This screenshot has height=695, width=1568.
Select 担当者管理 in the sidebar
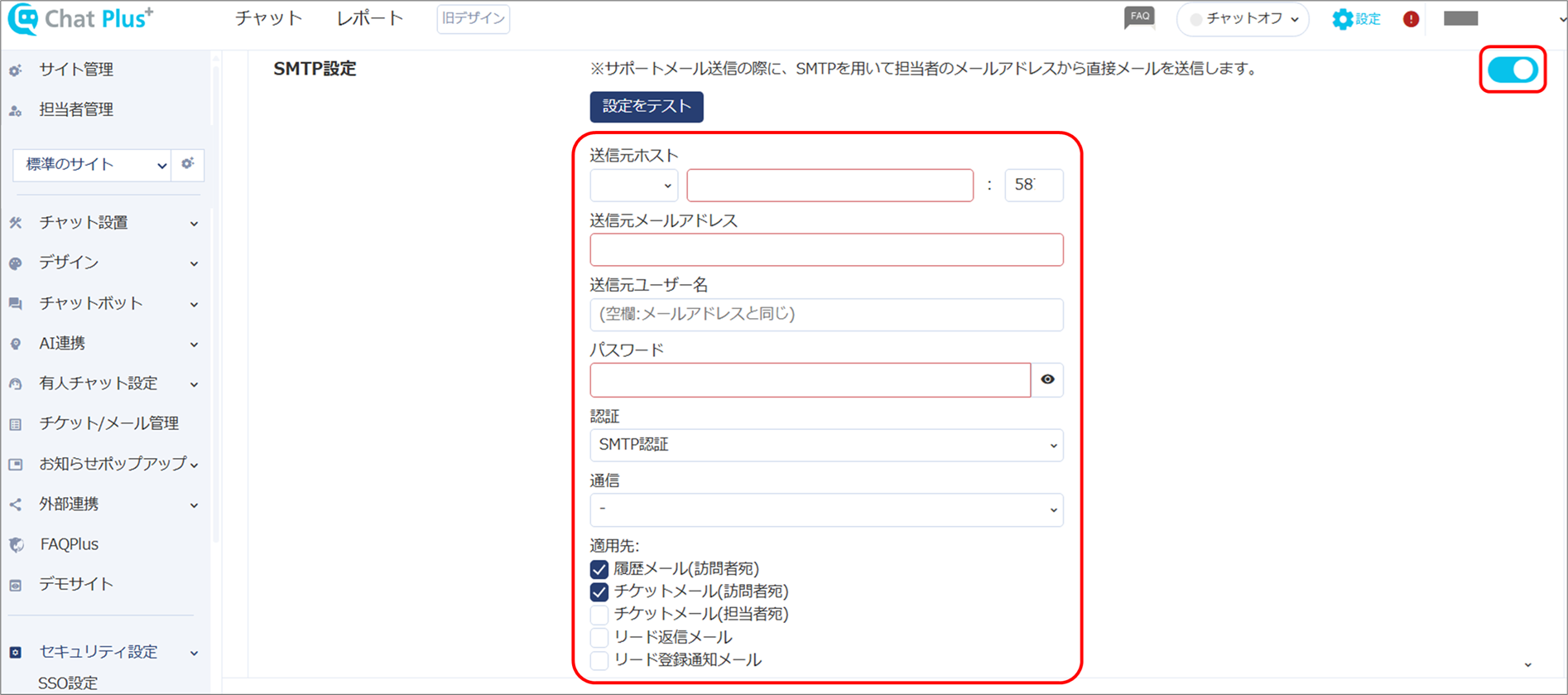76,109
